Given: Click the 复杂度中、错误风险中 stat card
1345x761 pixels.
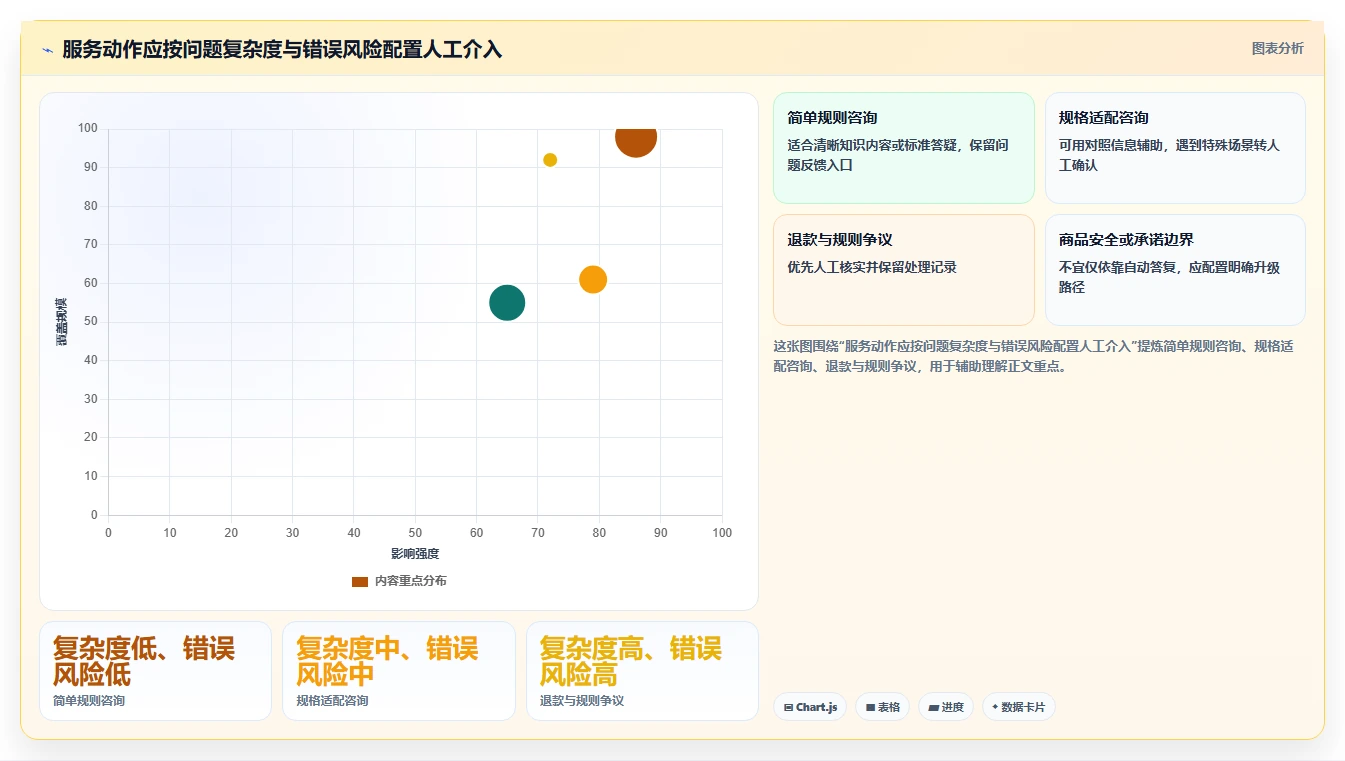Looking at the screenshot, I should point(399,671).
